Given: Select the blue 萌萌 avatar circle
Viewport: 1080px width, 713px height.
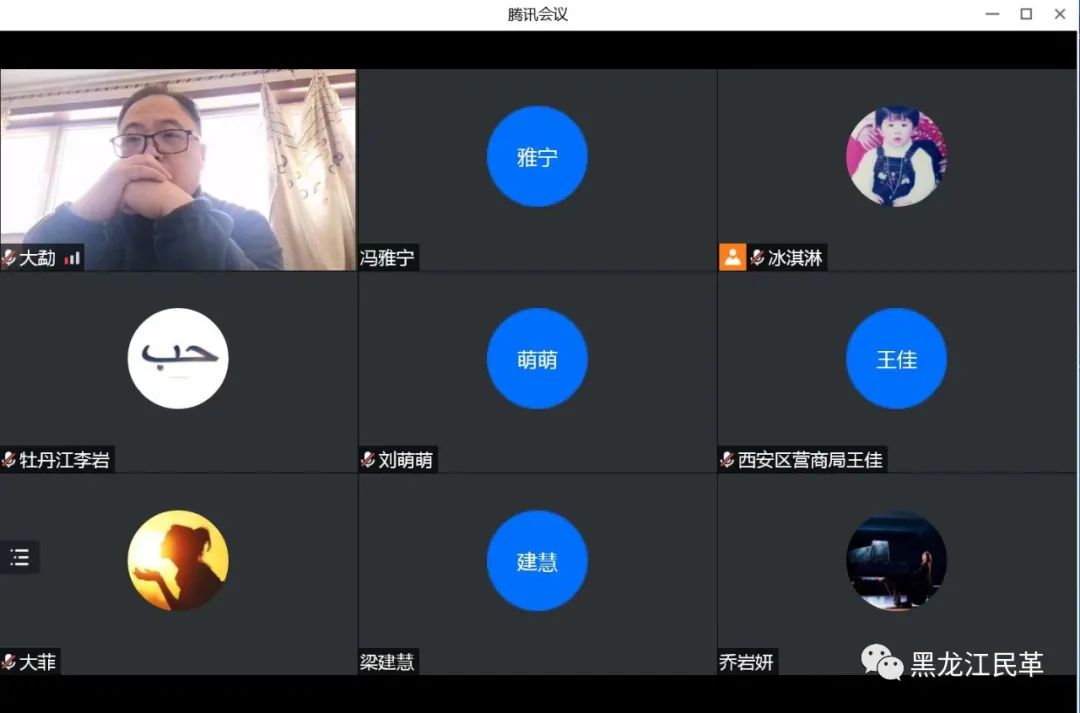Looking at the screenshot, I should click(537, 358).
